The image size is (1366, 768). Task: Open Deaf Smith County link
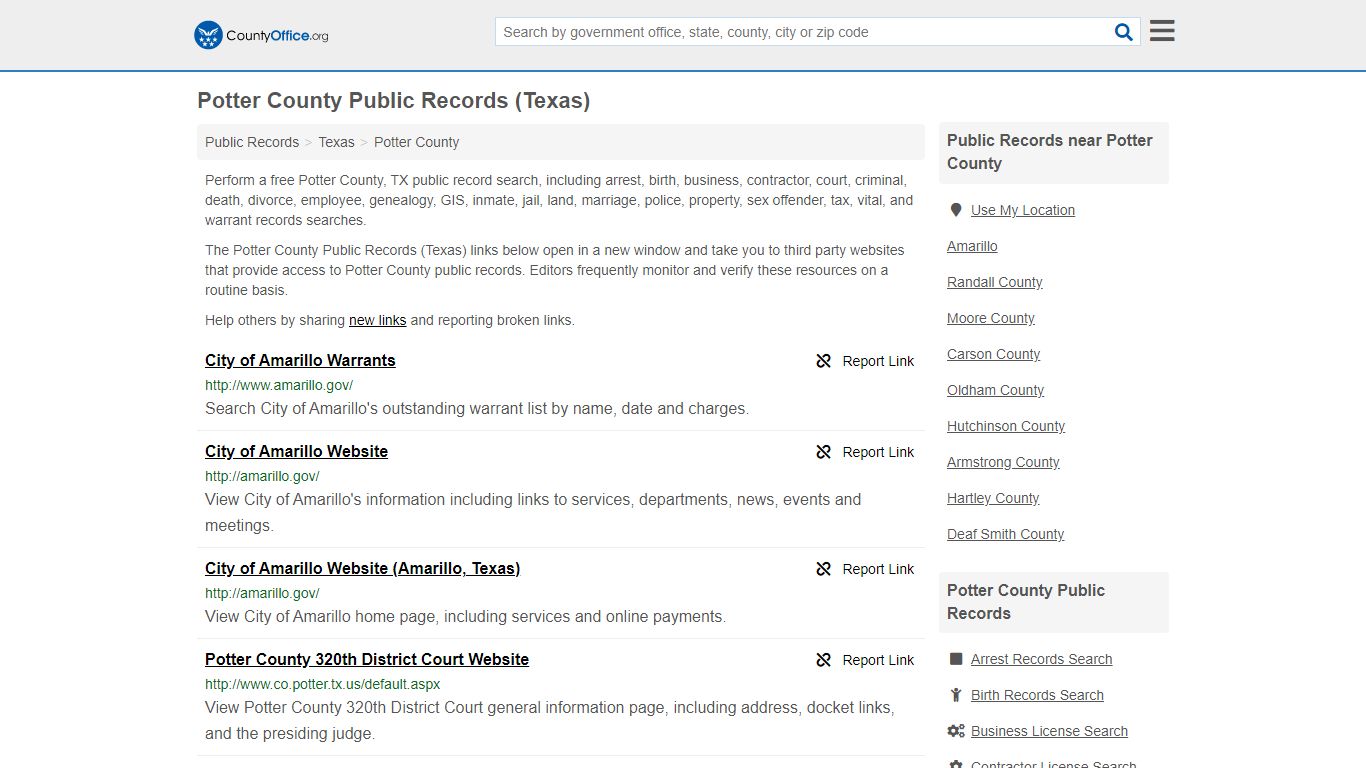[1005, 534]
